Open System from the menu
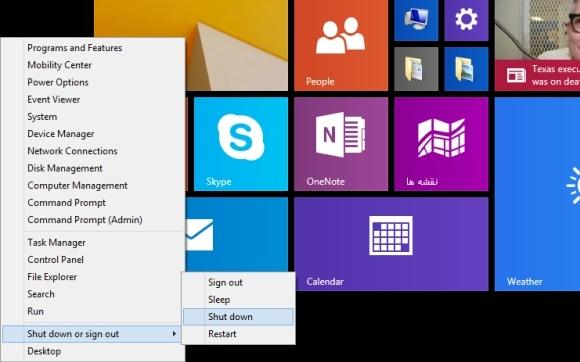The width and height of the screenshot is (580, 362). 42,117
